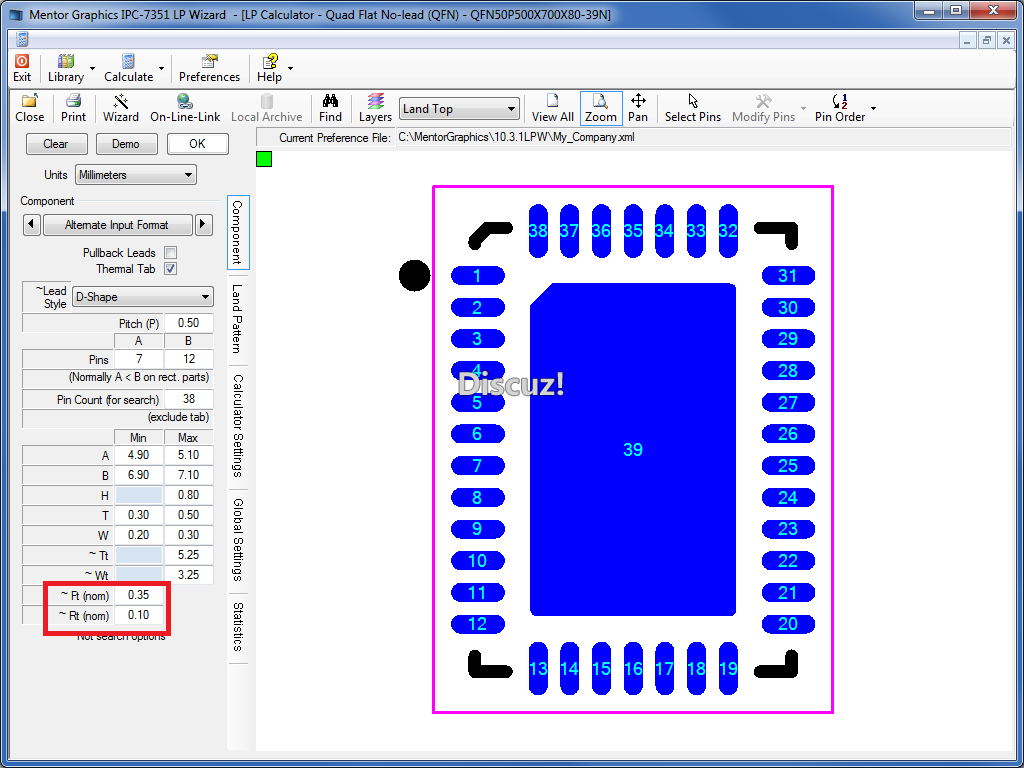Uncheck the Thermal Tab checkbox

coord(170,269)
